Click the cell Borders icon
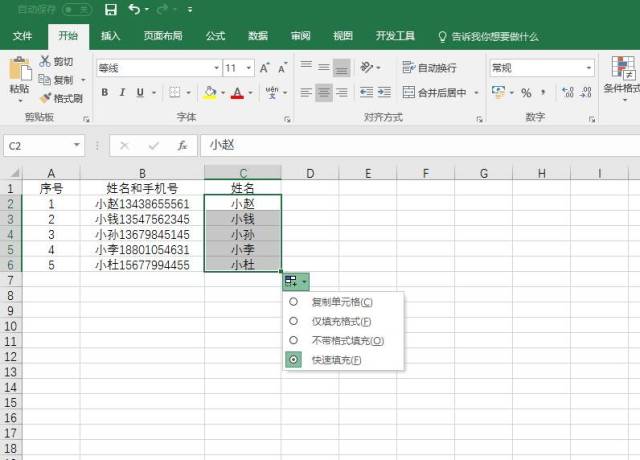Image resolution: width=640 pixels, height=460 pixels. click(174, 93)
